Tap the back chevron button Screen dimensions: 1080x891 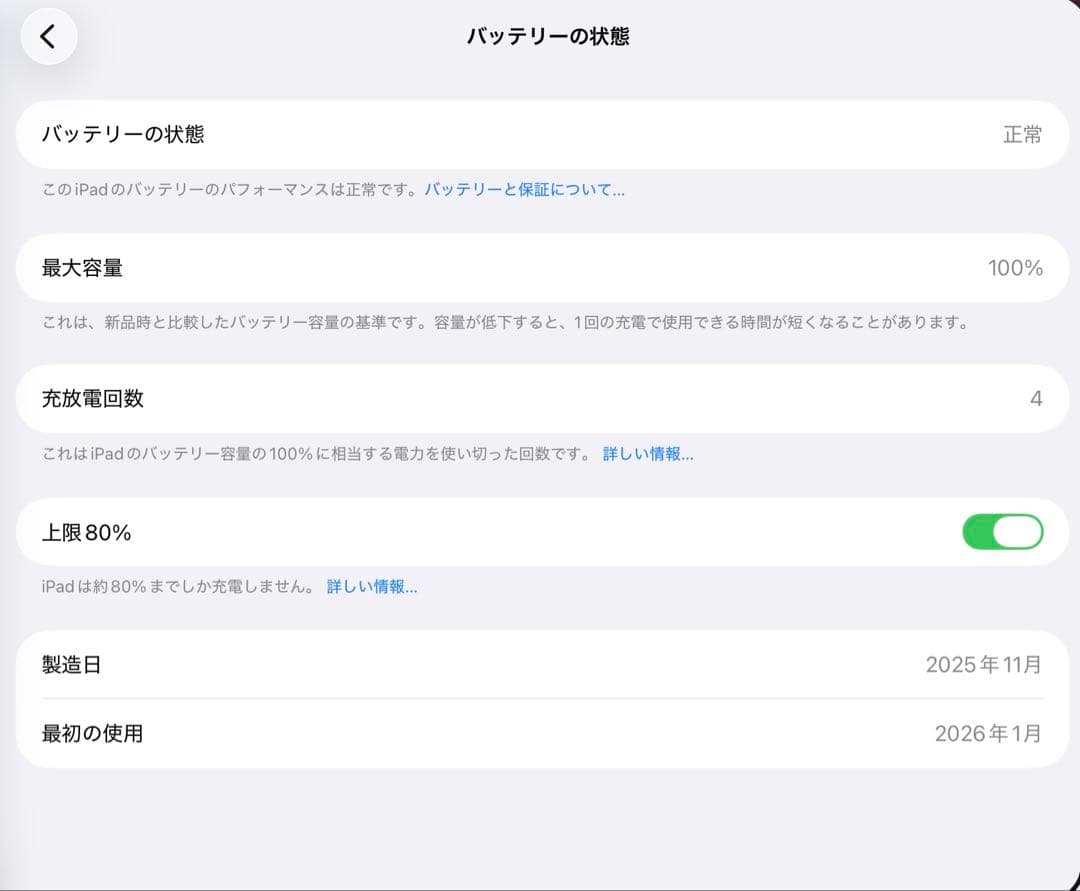[48, 36]
